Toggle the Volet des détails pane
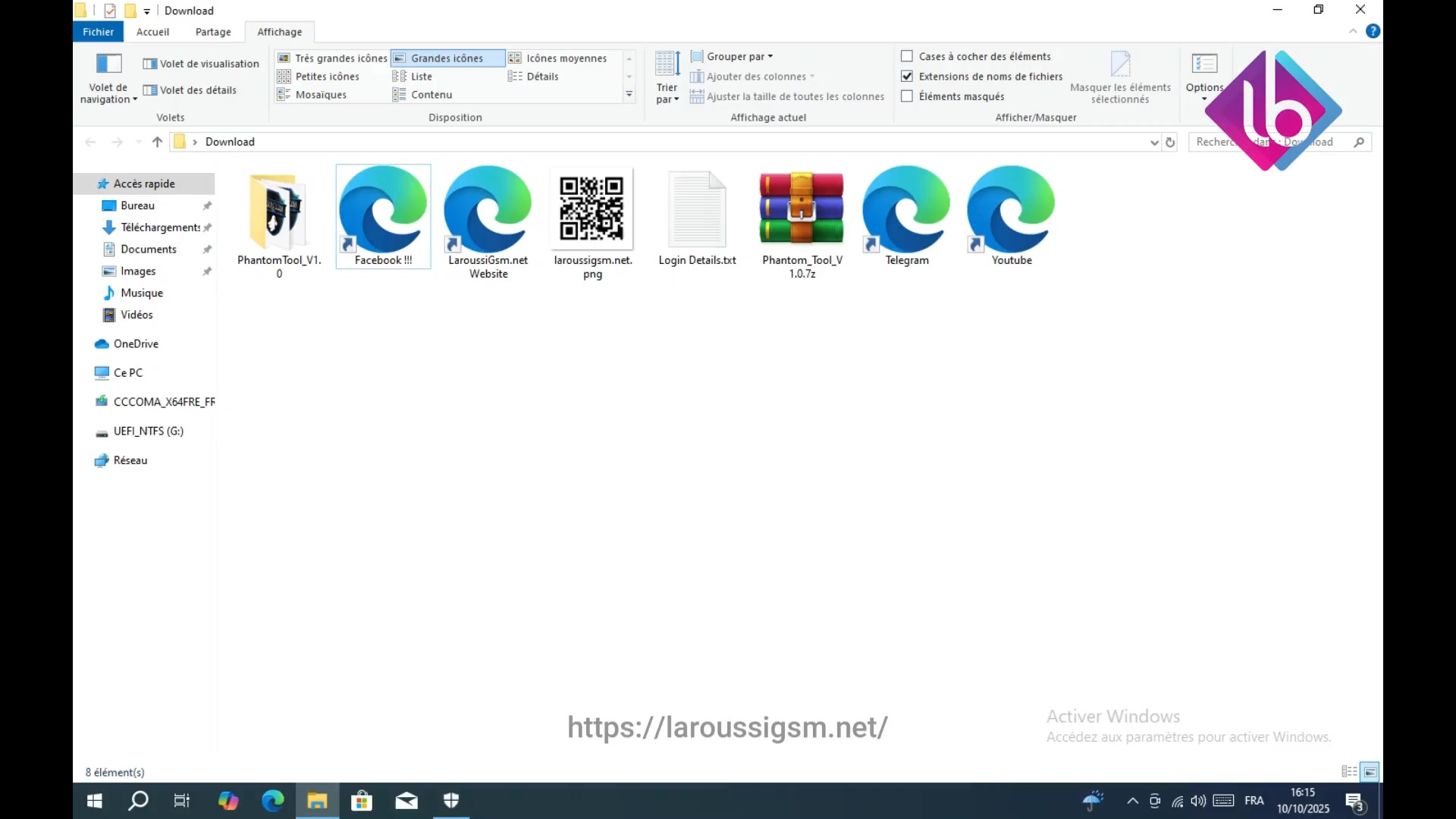Screen dimensions: 1456x819 pos(190,90)
